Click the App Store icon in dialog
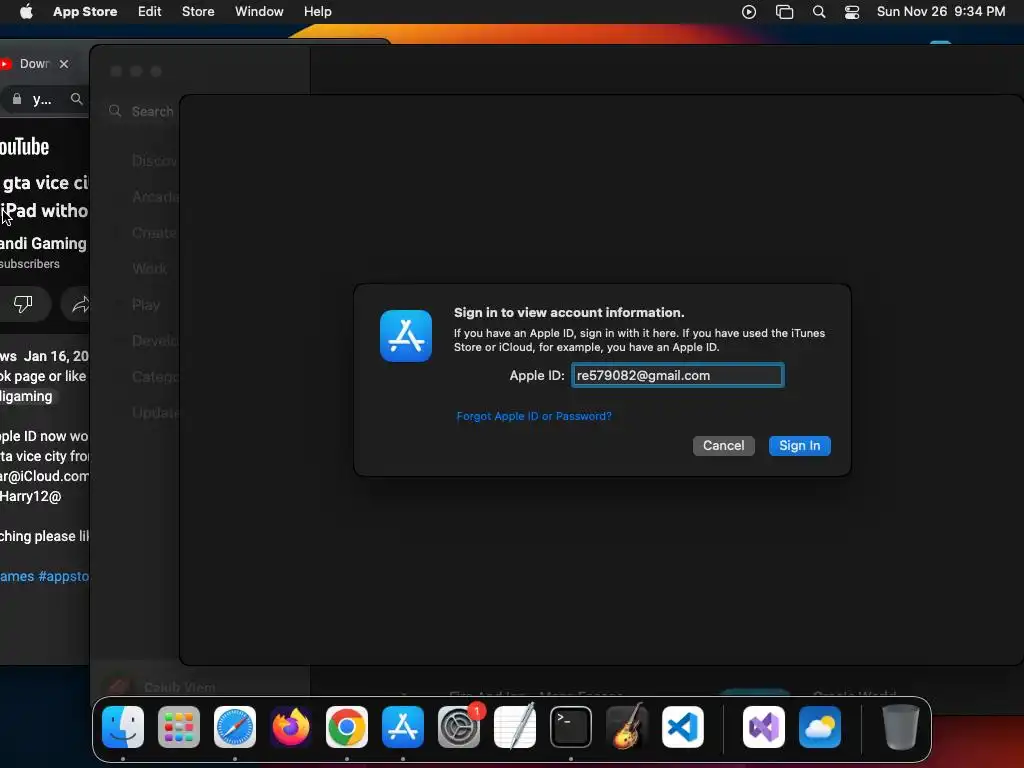Screen dimensions: 1024x768 [406, 336]
